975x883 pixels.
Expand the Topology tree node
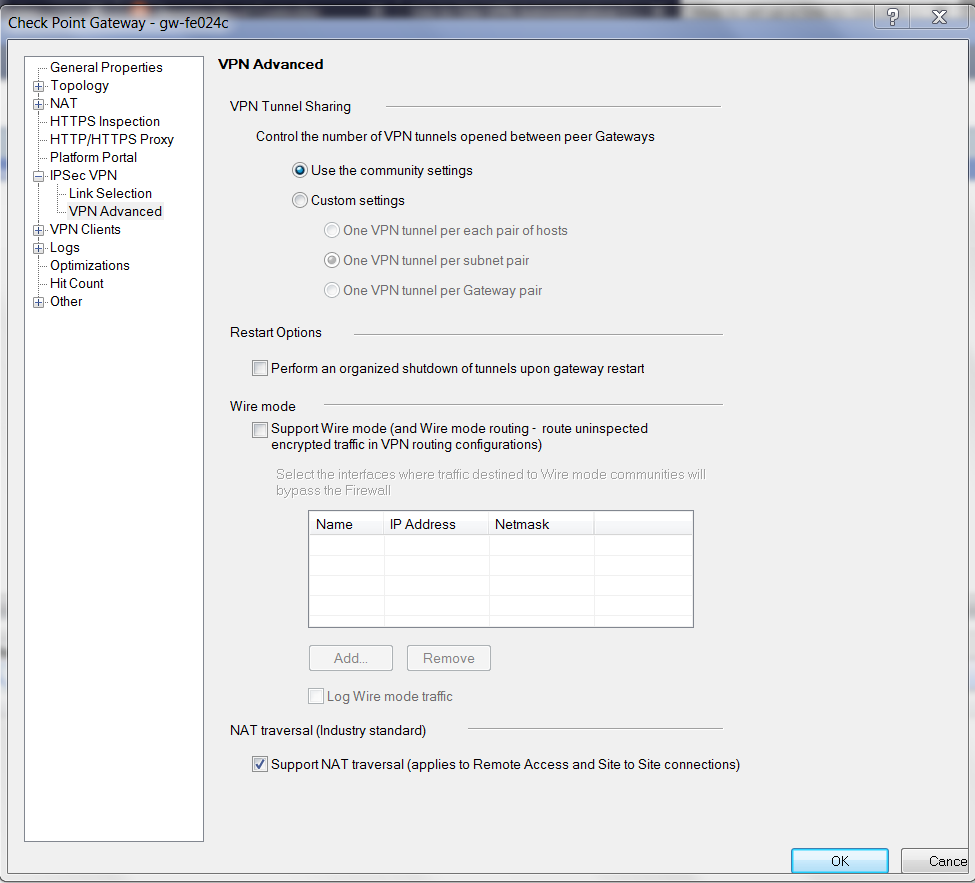(x=39, y=86)
